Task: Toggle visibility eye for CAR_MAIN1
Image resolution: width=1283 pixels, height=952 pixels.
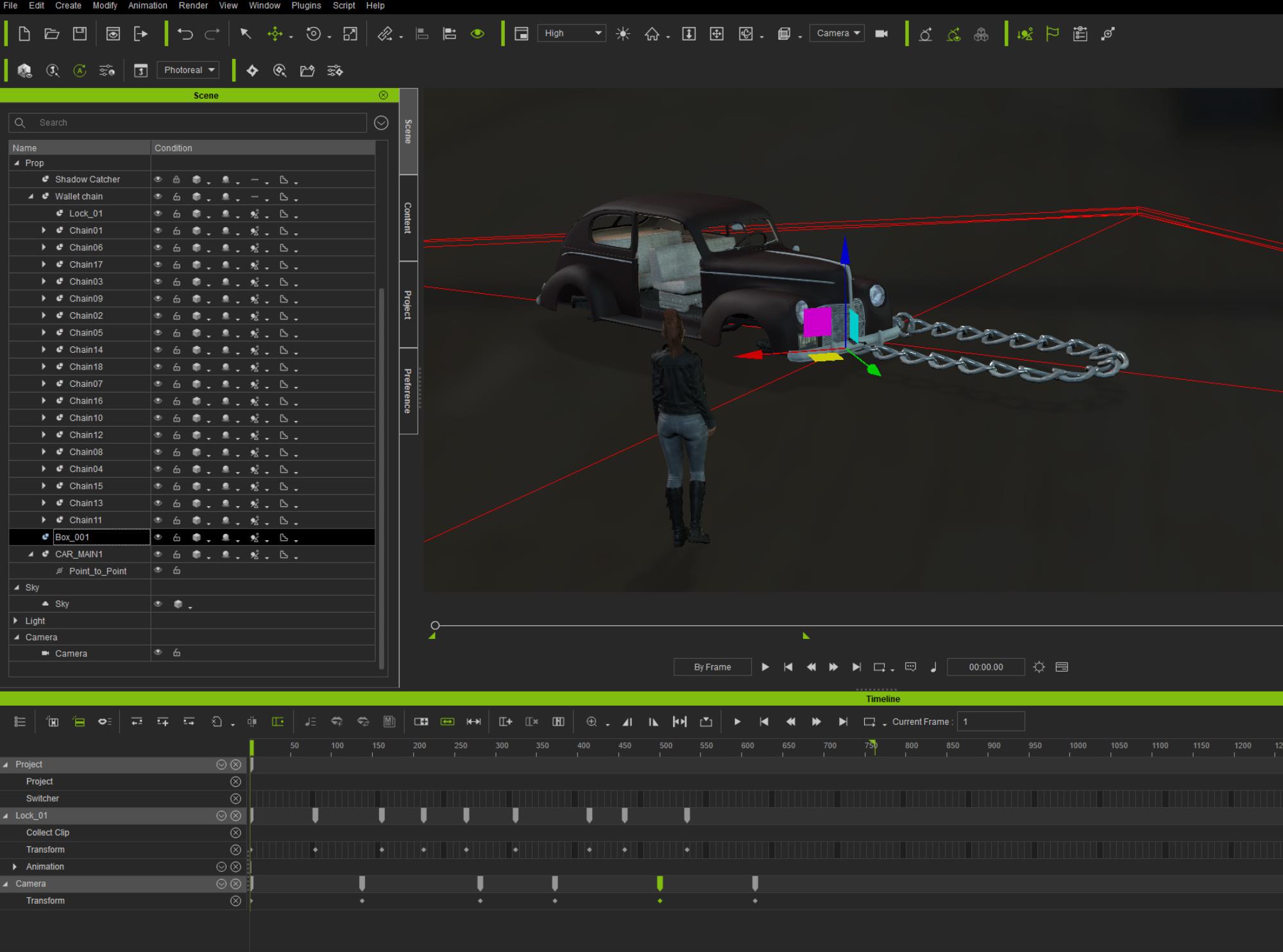Action: pyautogui.click(x=158, y=554)
